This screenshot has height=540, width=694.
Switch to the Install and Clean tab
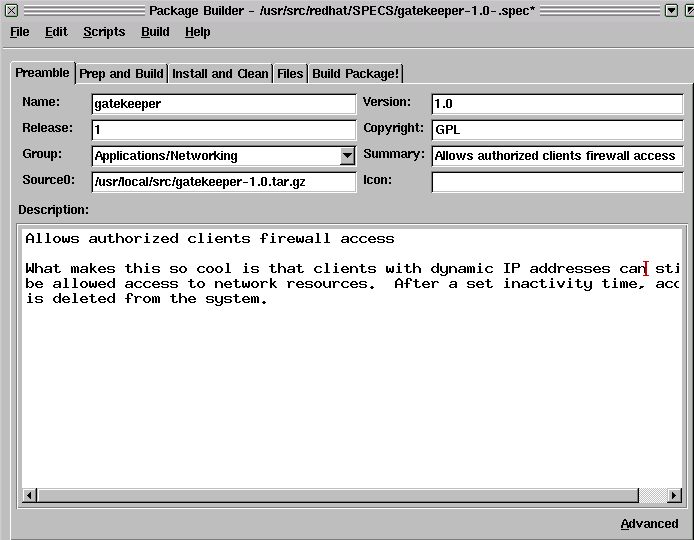pyautogui.click(x=220, y=74)
